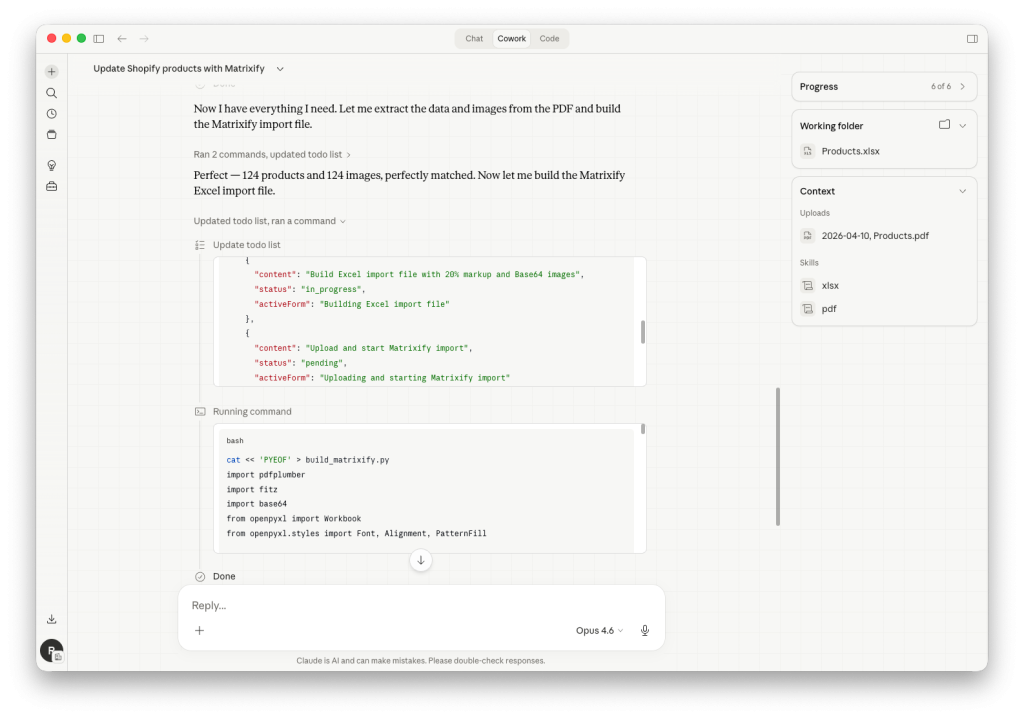1024x719 pixels.
Task: Activate the microphone icon in the reply bar
Action: (644, 630)
